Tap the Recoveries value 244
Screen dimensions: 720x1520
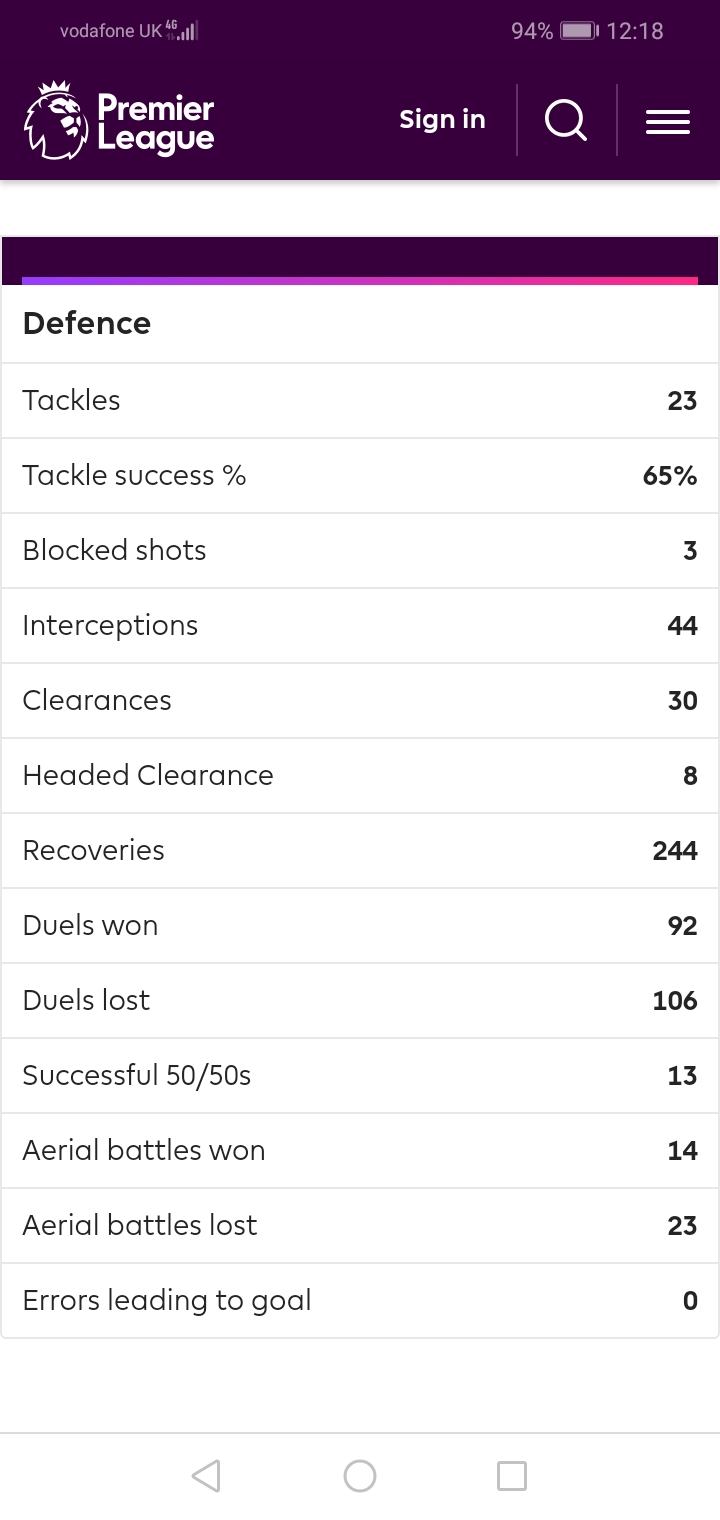[675, 850]
